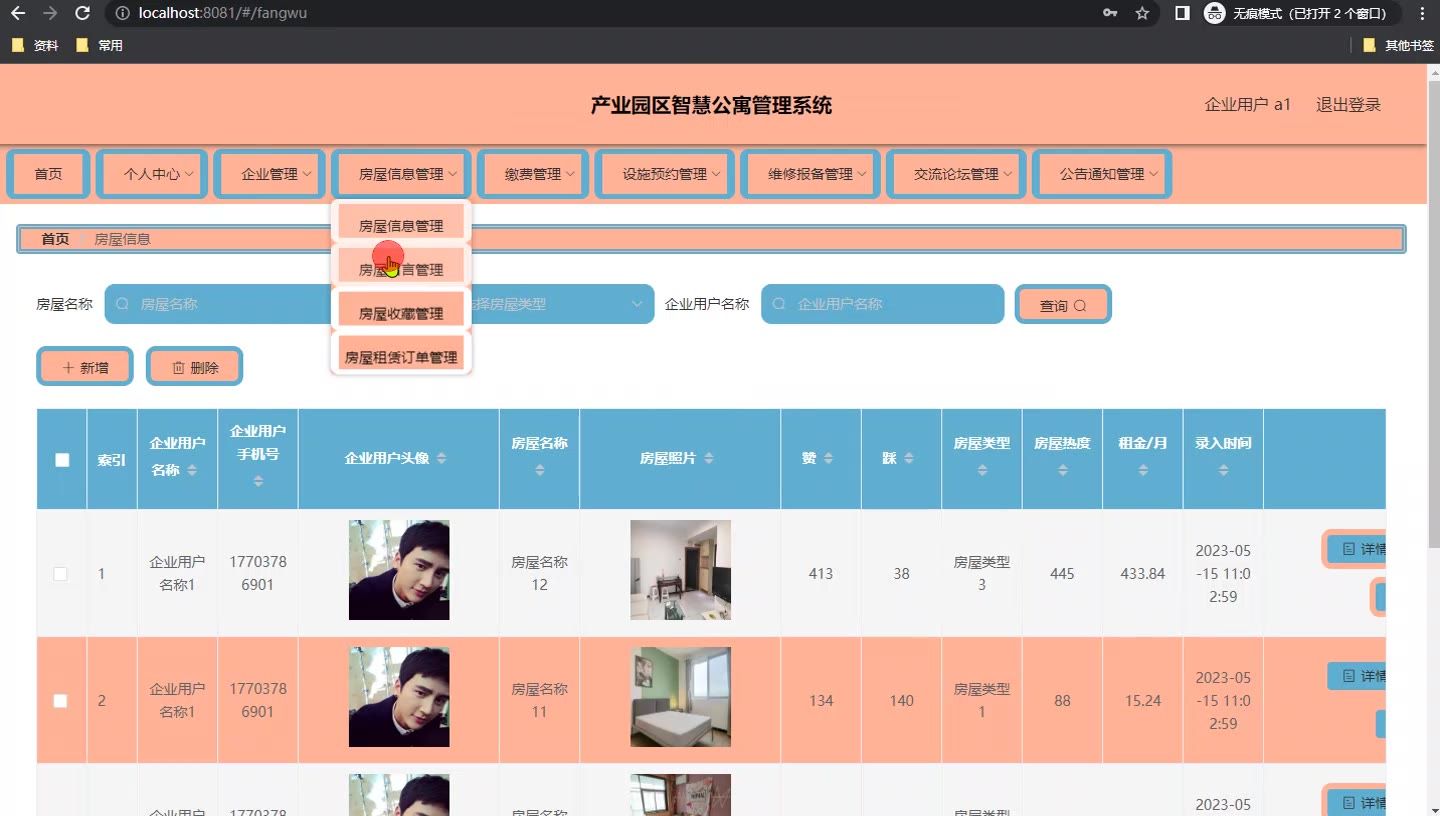Open the browser side panel icon
Image resolution: width=1440 pixels, height=816 pixels.
(1182, 13)
